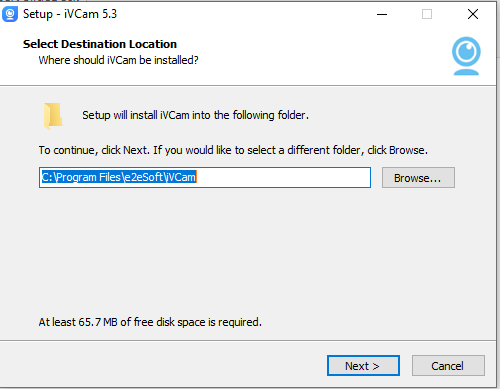Screen dimensions: 500x389
Task: Click the iVCam icon in title bar
Action: 10,14
